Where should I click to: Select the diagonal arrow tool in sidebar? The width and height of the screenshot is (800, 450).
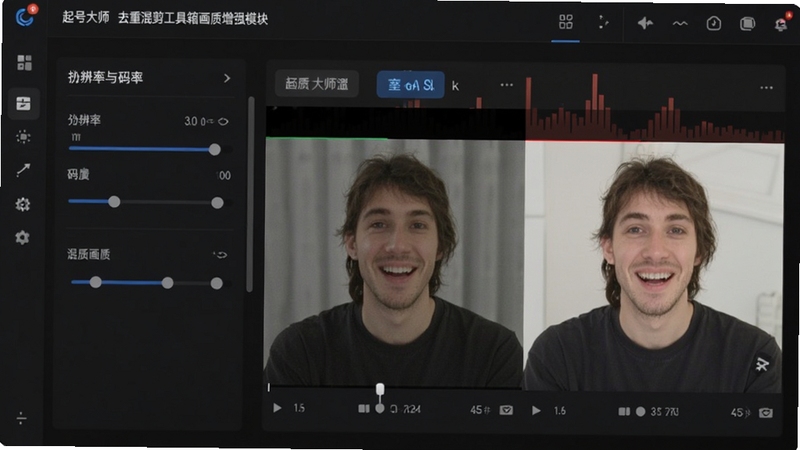23,170
